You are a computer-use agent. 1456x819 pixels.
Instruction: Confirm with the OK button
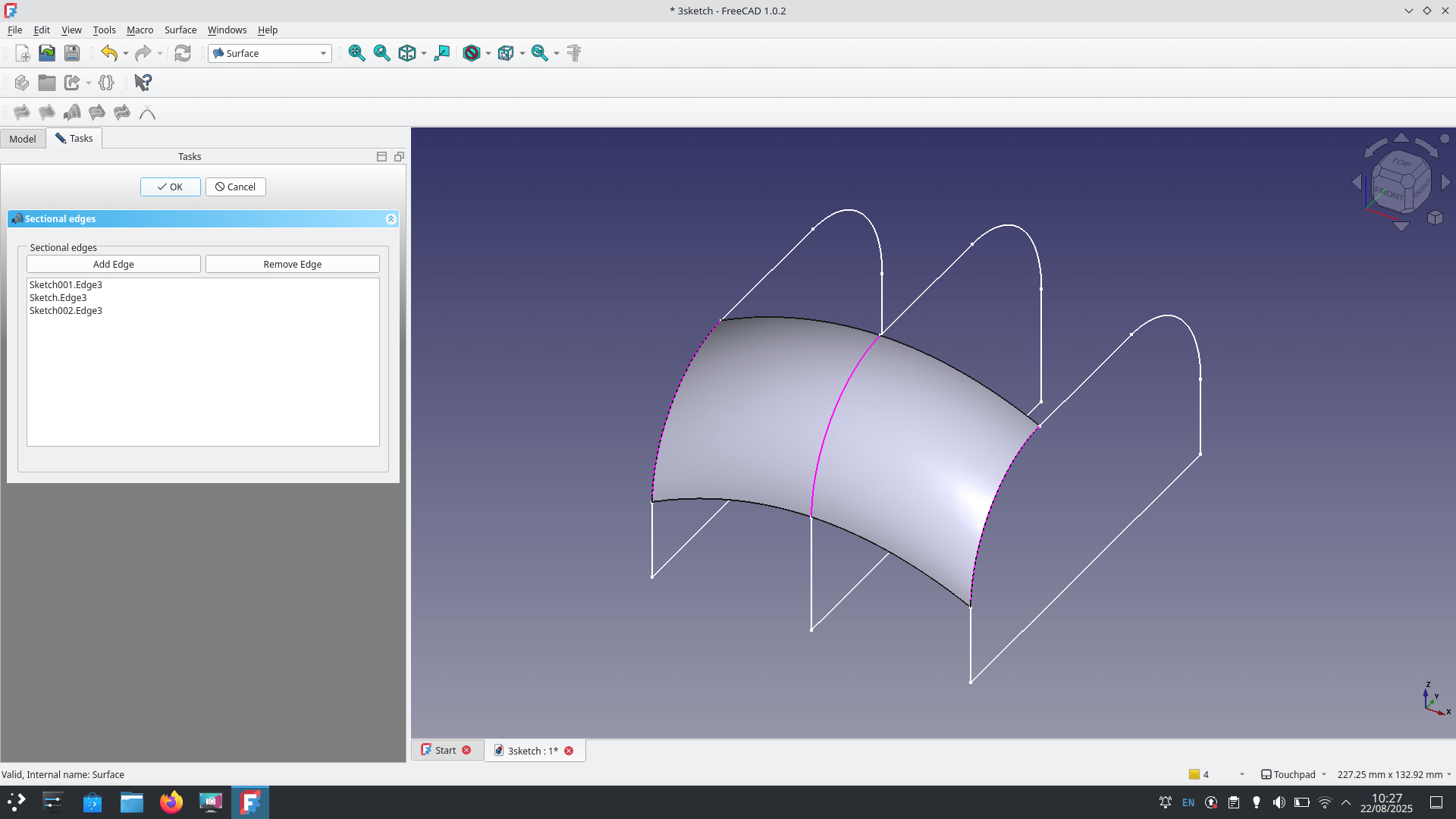[170, 187]
